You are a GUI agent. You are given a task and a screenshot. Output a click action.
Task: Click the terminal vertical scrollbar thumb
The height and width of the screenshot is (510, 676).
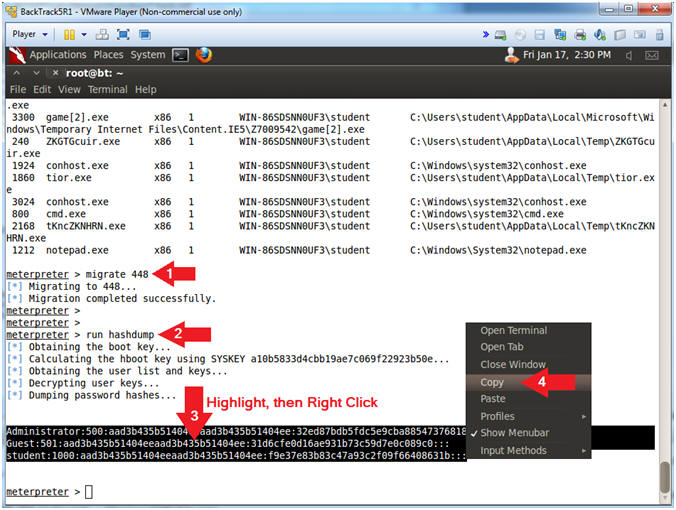click(x=665, y=476)
